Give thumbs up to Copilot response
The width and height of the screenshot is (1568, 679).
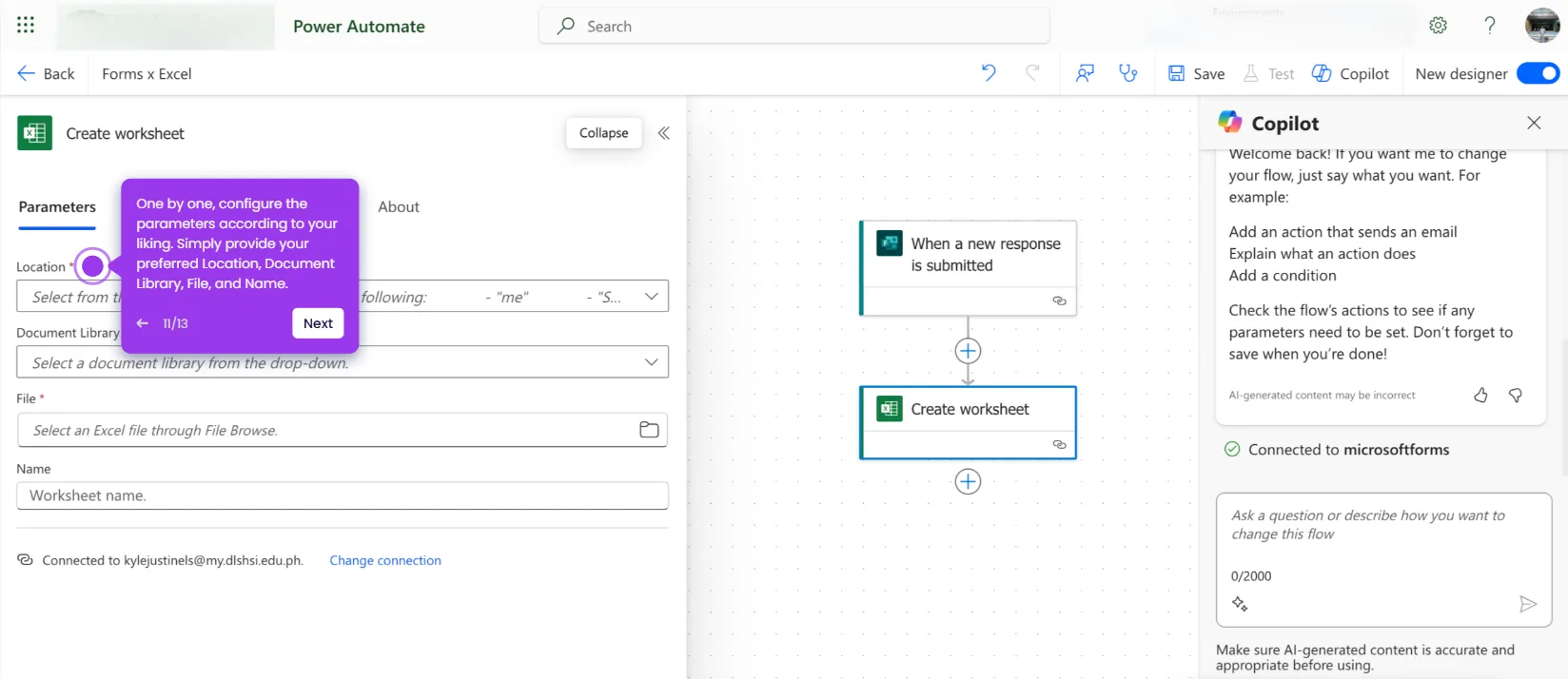tap(1480, 395)
